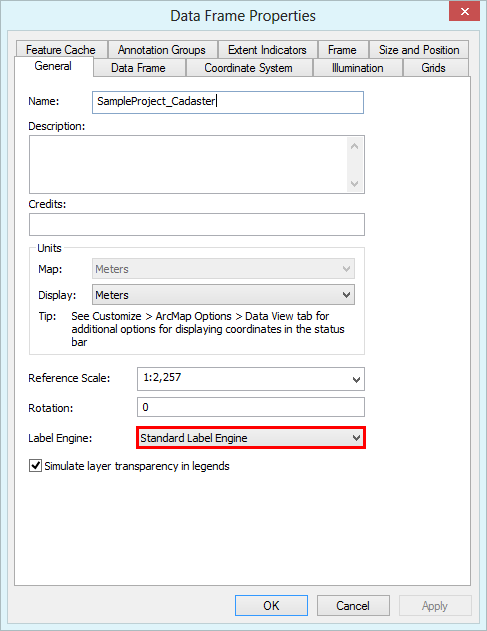487x631 pixels.
Task: Open the Grids tab
Action: tap(434, 68)
